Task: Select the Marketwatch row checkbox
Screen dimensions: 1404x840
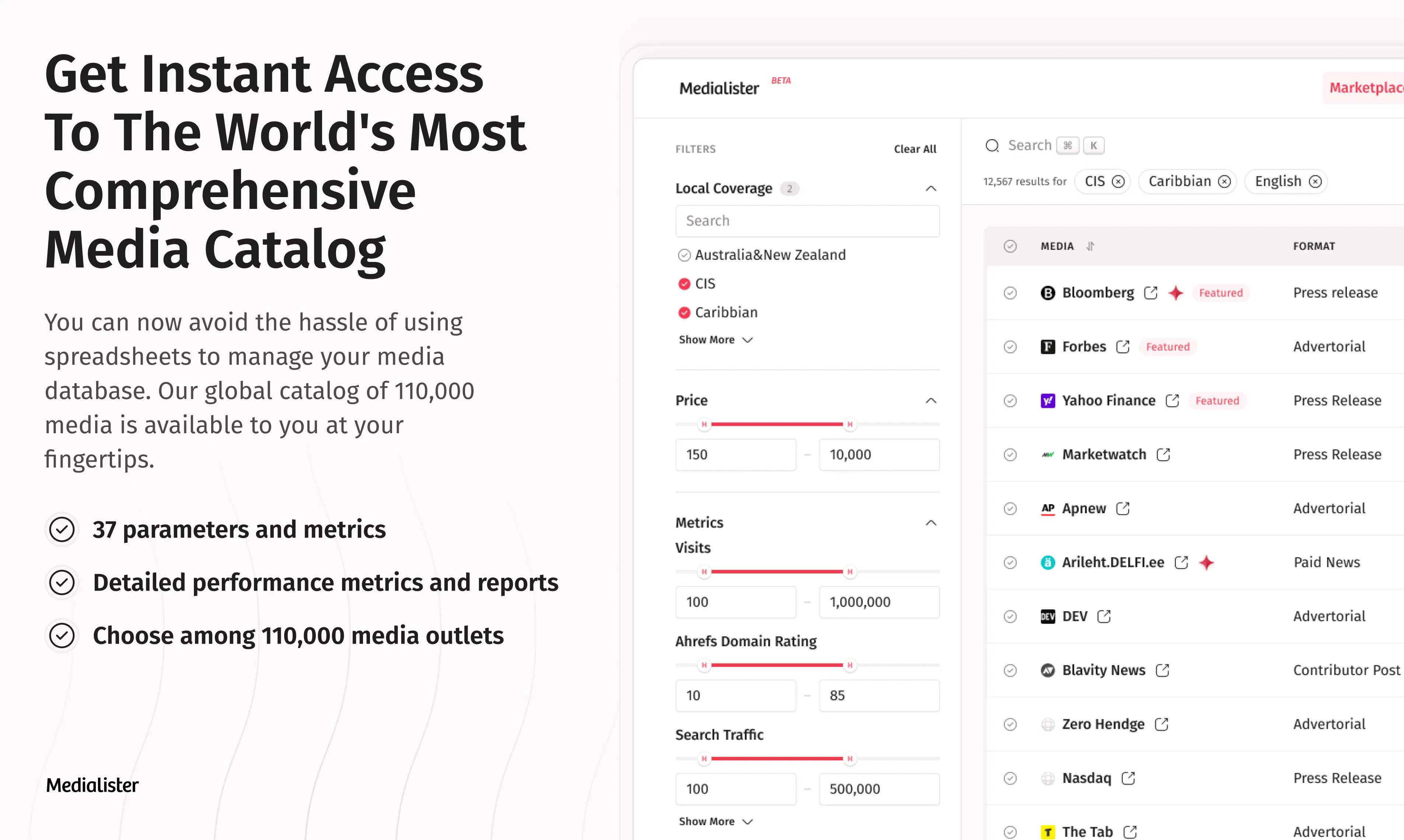Action: point(1010,455)
